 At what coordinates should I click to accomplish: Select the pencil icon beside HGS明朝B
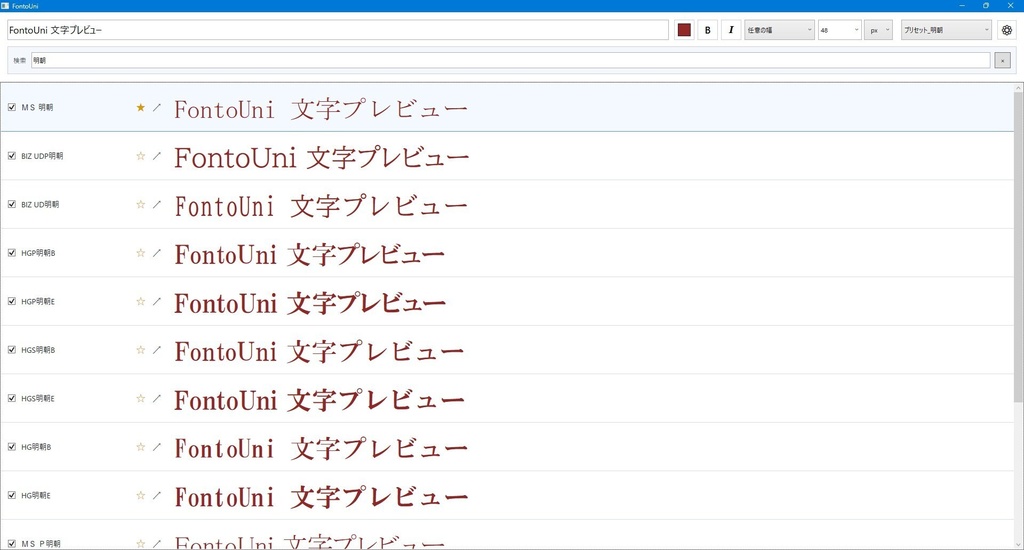click(x=157, y=349)
